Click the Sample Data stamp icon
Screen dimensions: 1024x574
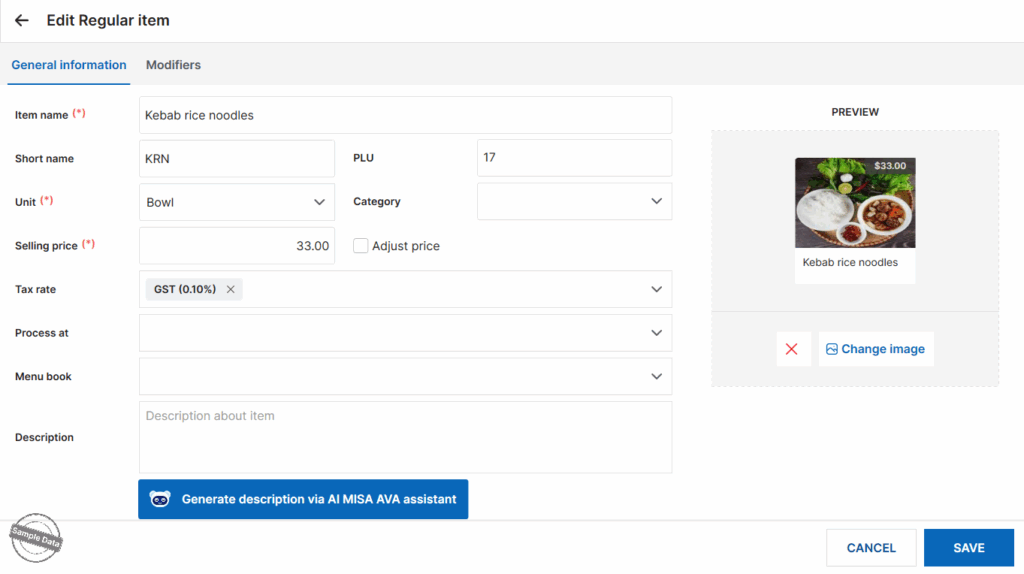coord(36,538)
